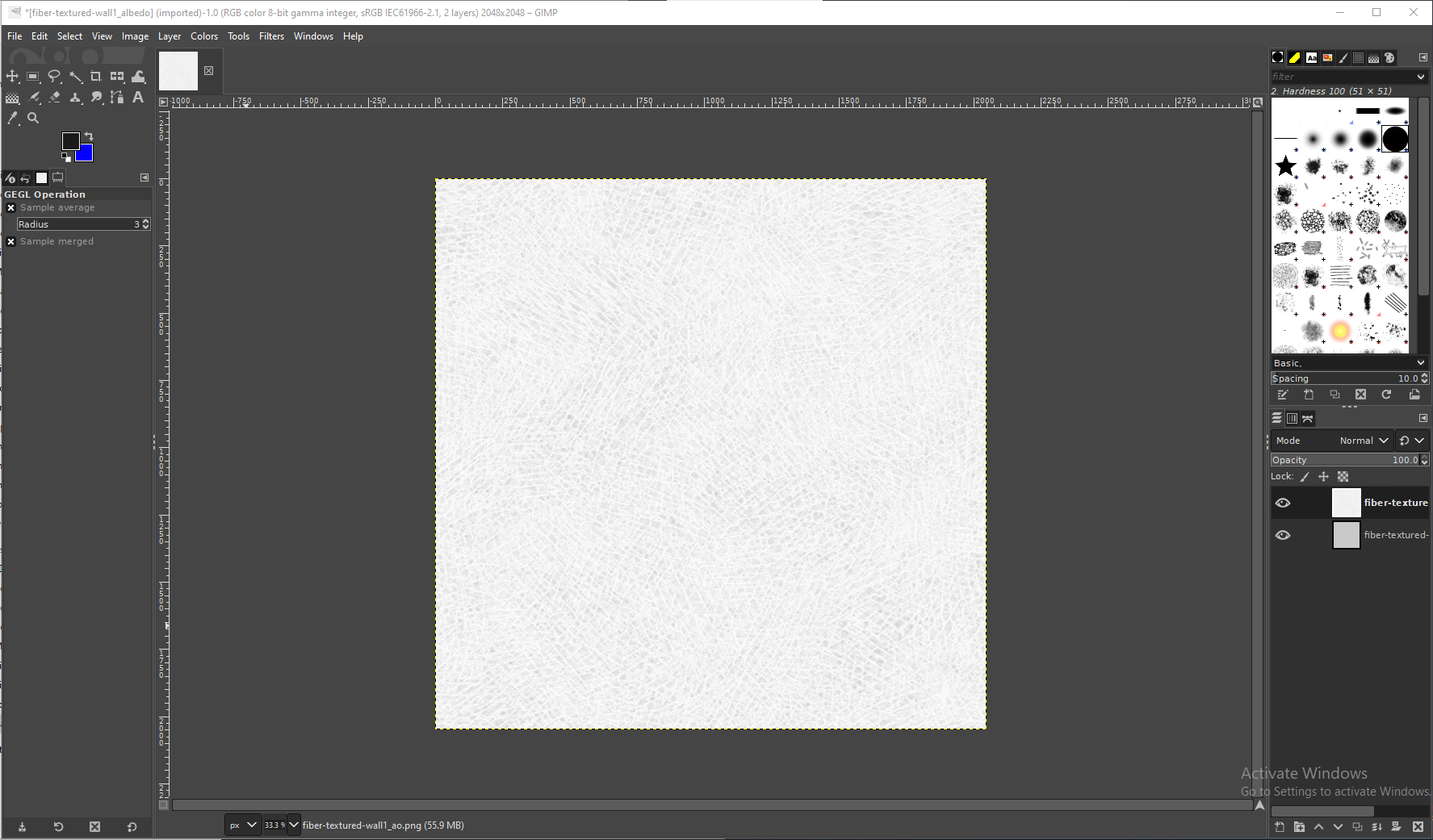The width and height of the screenshot is (1433, 840).
Task: Adjust the brush Spacing slider
Action: click(x=1349, y=378)
